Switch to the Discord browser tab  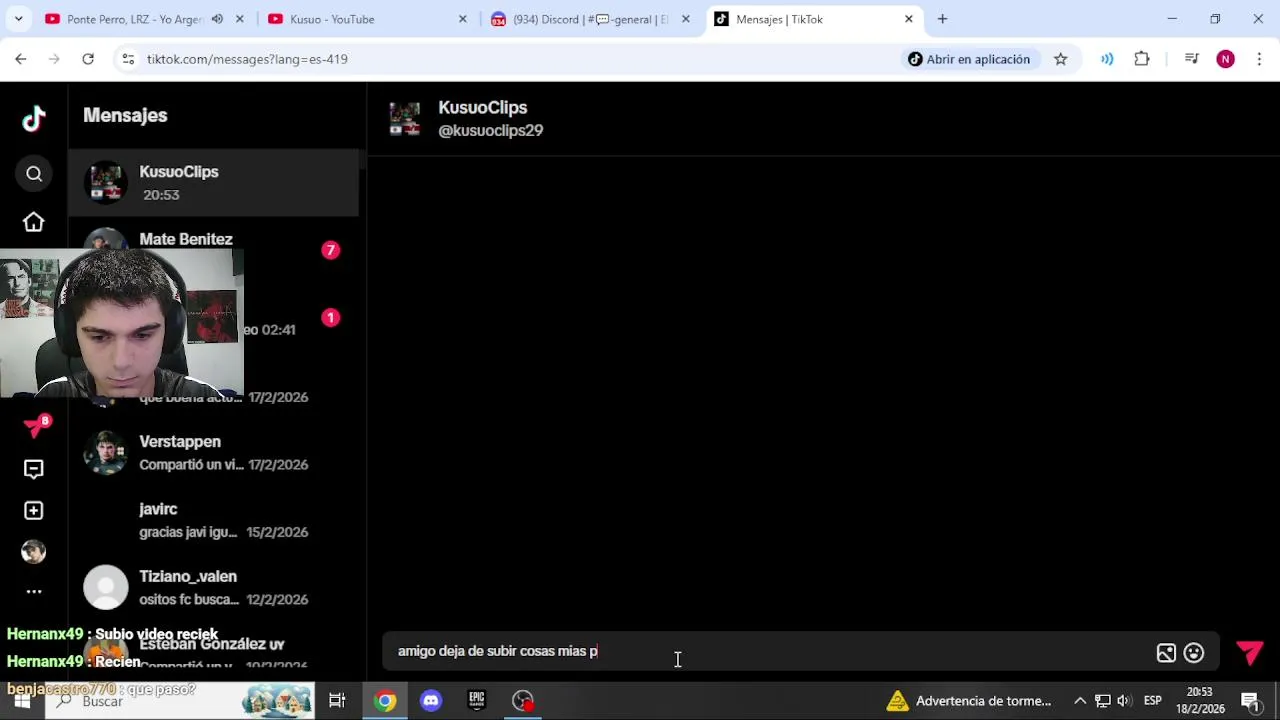tap(589, 19)
